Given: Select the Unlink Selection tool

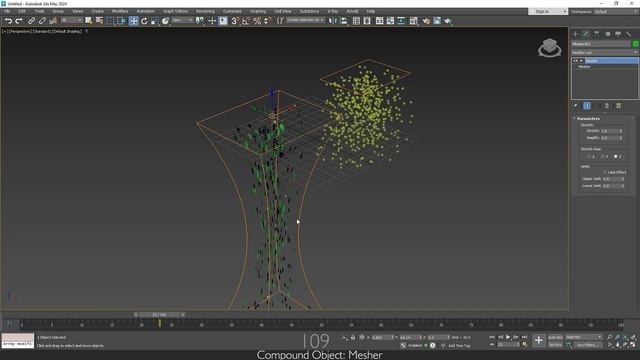Looking at the screenshot, I should pyautogui.click(x=42, y=20).
